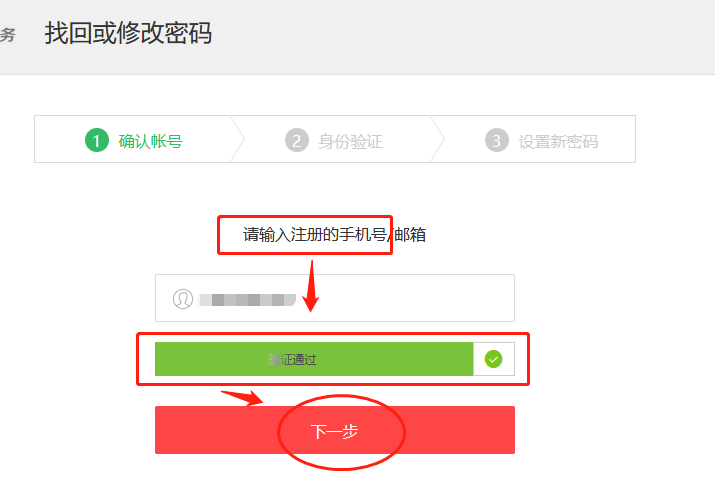The height and width of the screenshot is (500, 715).
Task: Click the chevron divider after 确认帐号 step
Action: coord(238,139)
